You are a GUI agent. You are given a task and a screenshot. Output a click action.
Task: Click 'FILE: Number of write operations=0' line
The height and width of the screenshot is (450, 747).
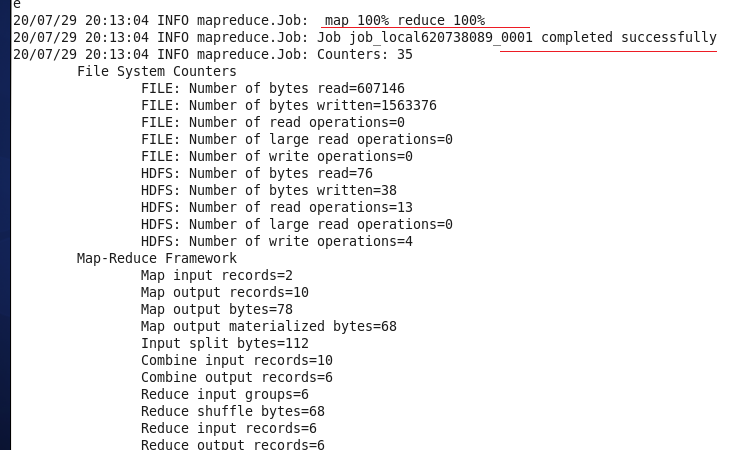[x=276, y=156]
